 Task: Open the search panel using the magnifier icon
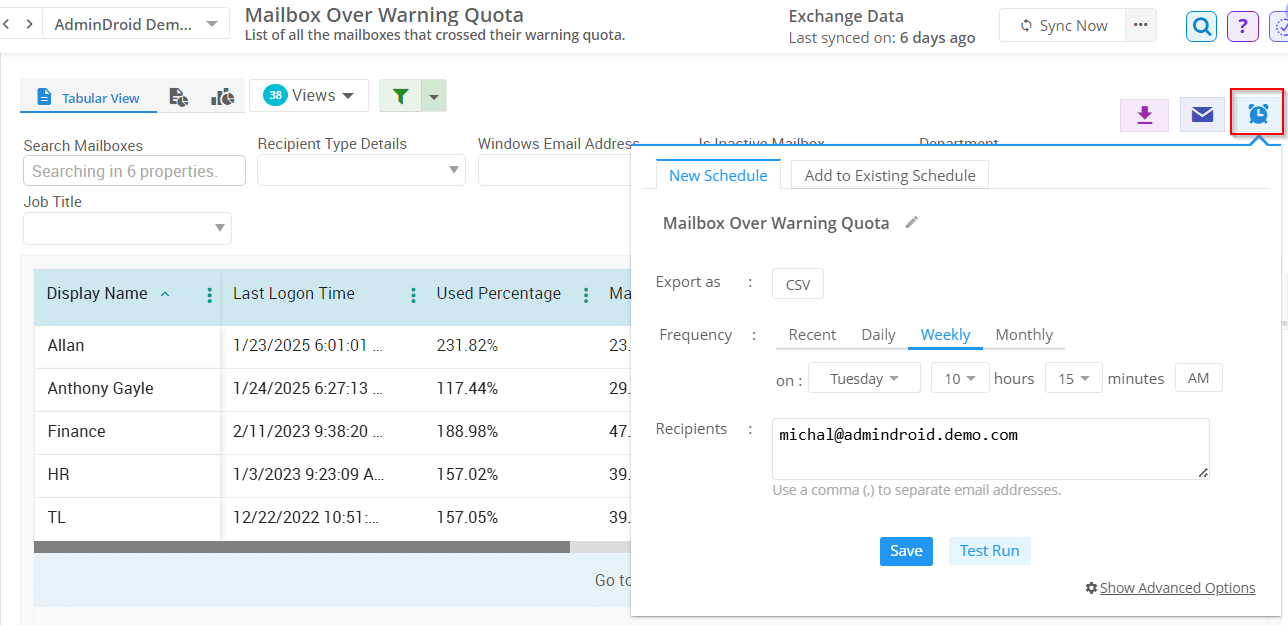[1200, 25]
